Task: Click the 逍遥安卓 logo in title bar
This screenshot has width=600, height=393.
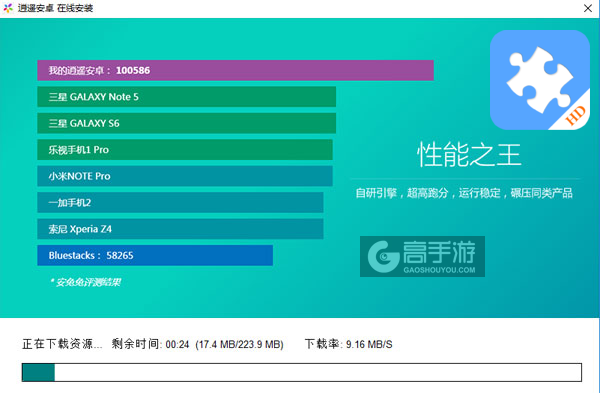Action: 8,8
